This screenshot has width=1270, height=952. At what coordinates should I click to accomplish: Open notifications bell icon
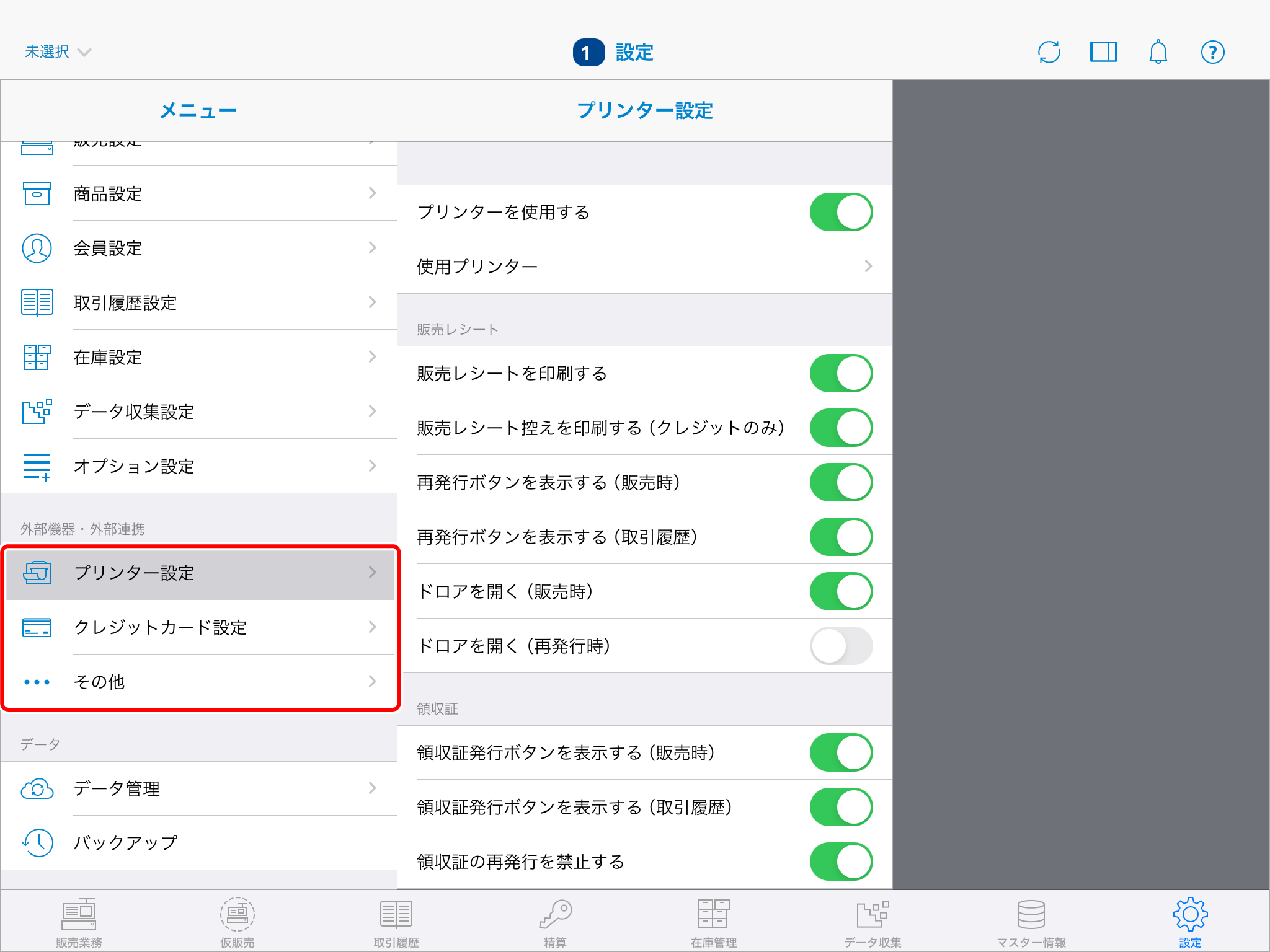click(1158, 52)
